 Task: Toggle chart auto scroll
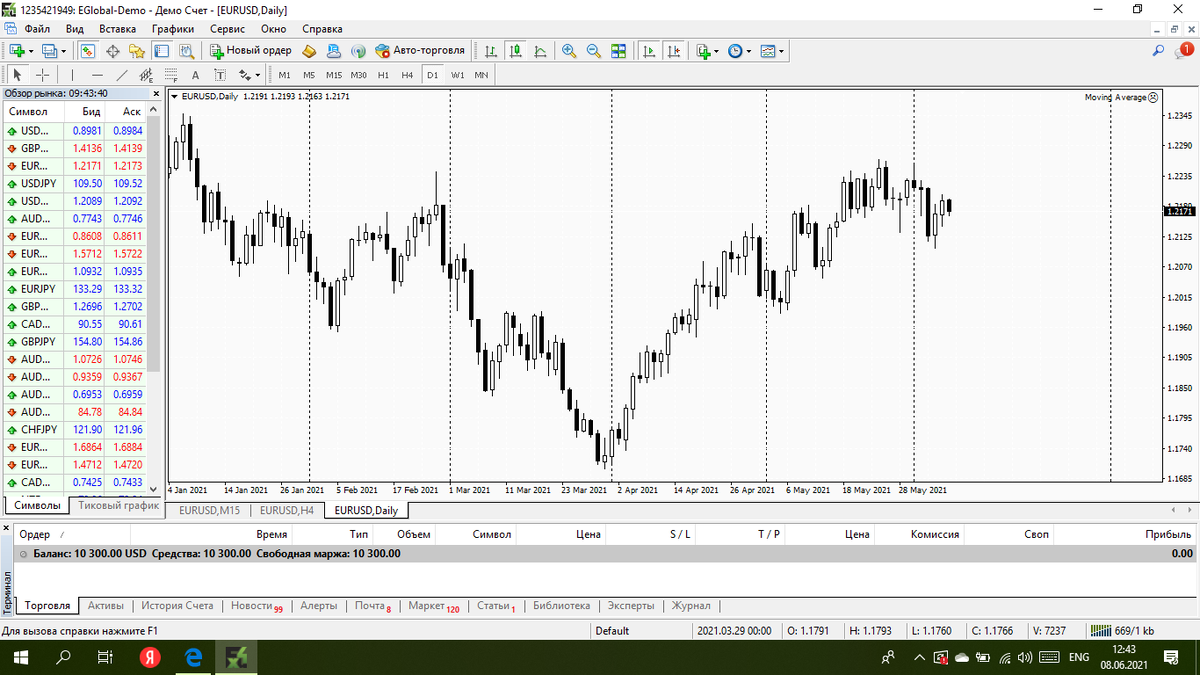click(x=649, y=50)
